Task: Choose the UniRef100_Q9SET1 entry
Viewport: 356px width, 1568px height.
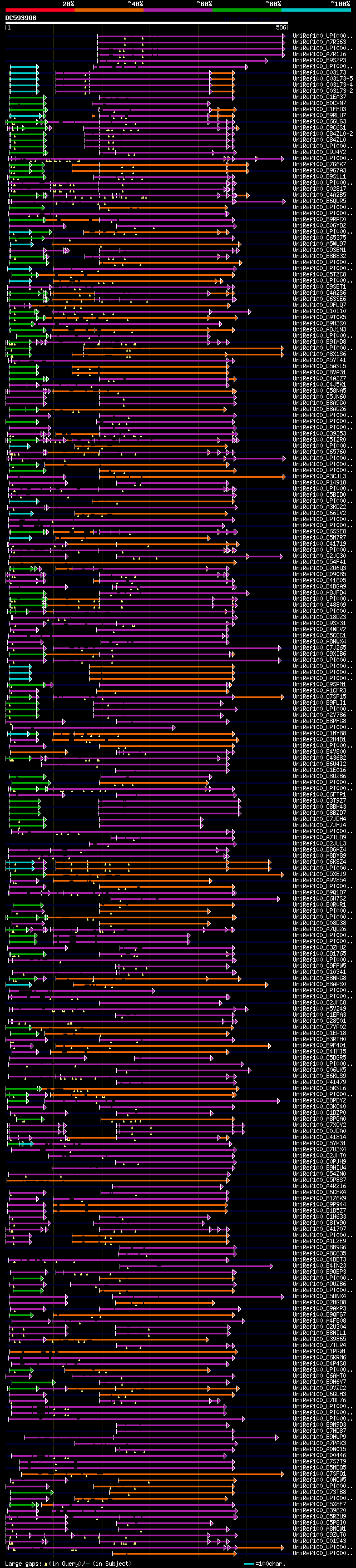Action: [319, 286]
